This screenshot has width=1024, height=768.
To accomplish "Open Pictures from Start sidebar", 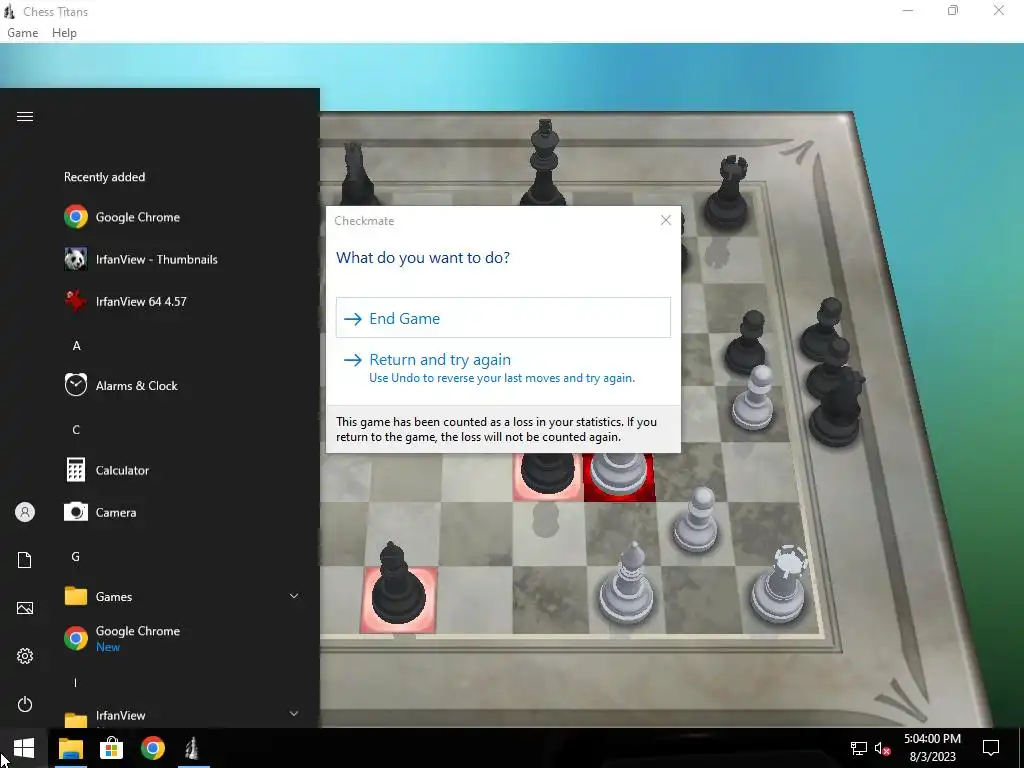I will (x=25, y=608).
